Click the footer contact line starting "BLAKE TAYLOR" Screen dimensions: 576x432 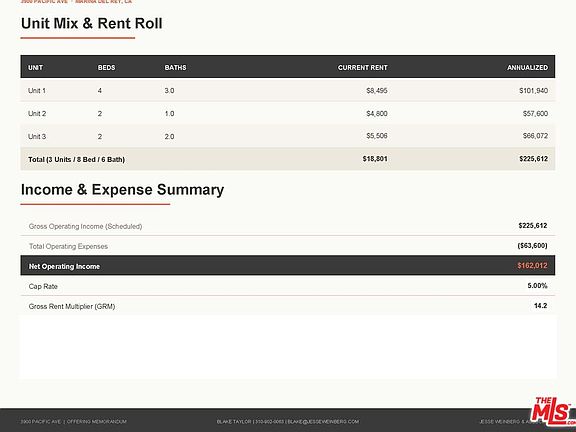(288, 422)
